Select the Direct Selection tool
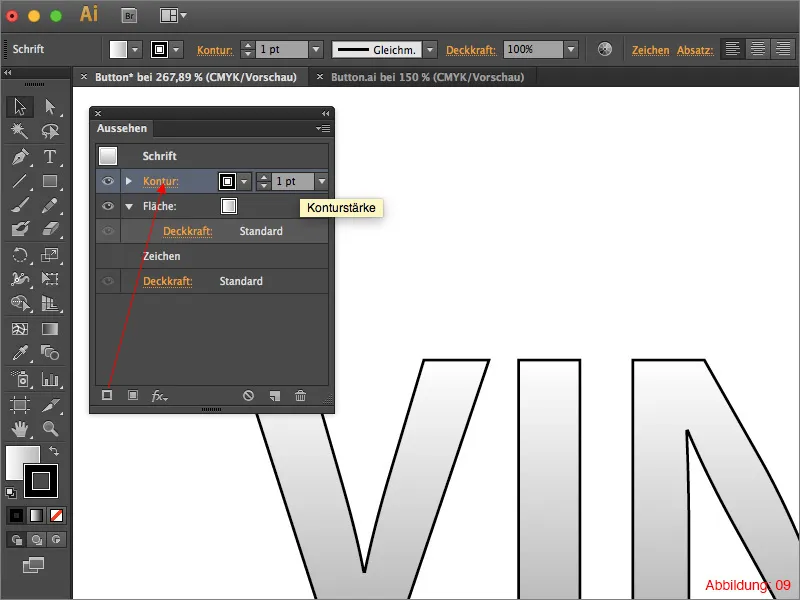The image size is (800, 600). coord(50,107)
